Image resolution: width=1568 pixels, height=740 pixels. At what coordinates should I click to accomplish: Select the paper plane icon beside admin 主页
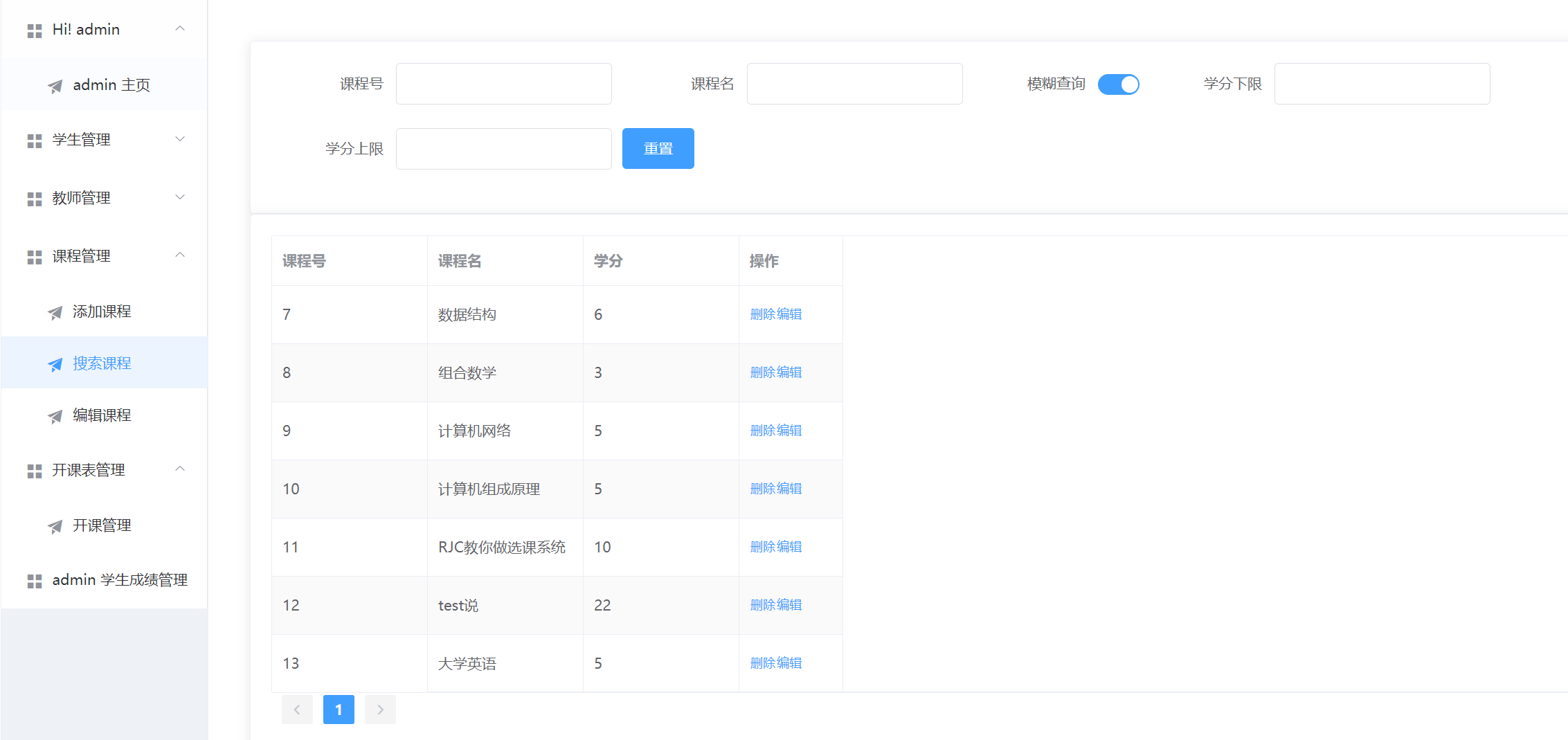pos(55,86)
